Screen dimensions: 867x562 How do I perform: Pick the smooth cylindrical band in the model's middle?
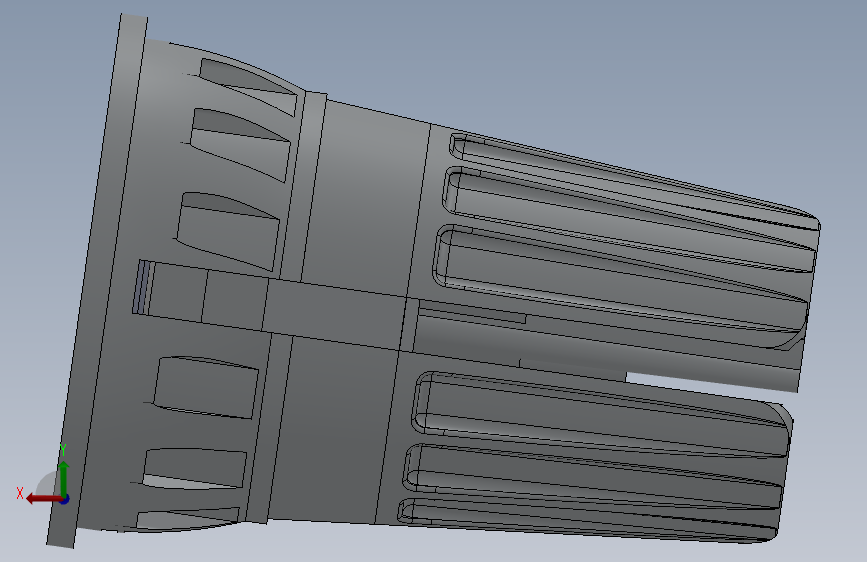[x=354, y=221]
